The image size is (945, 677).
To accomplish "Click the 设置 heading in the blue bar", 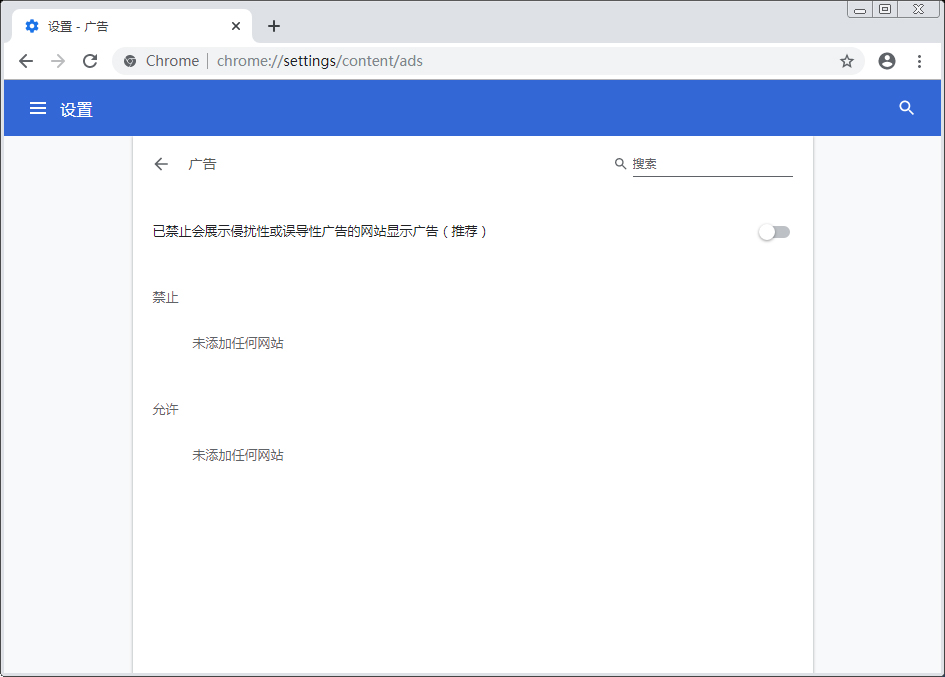I will [77, 108].
